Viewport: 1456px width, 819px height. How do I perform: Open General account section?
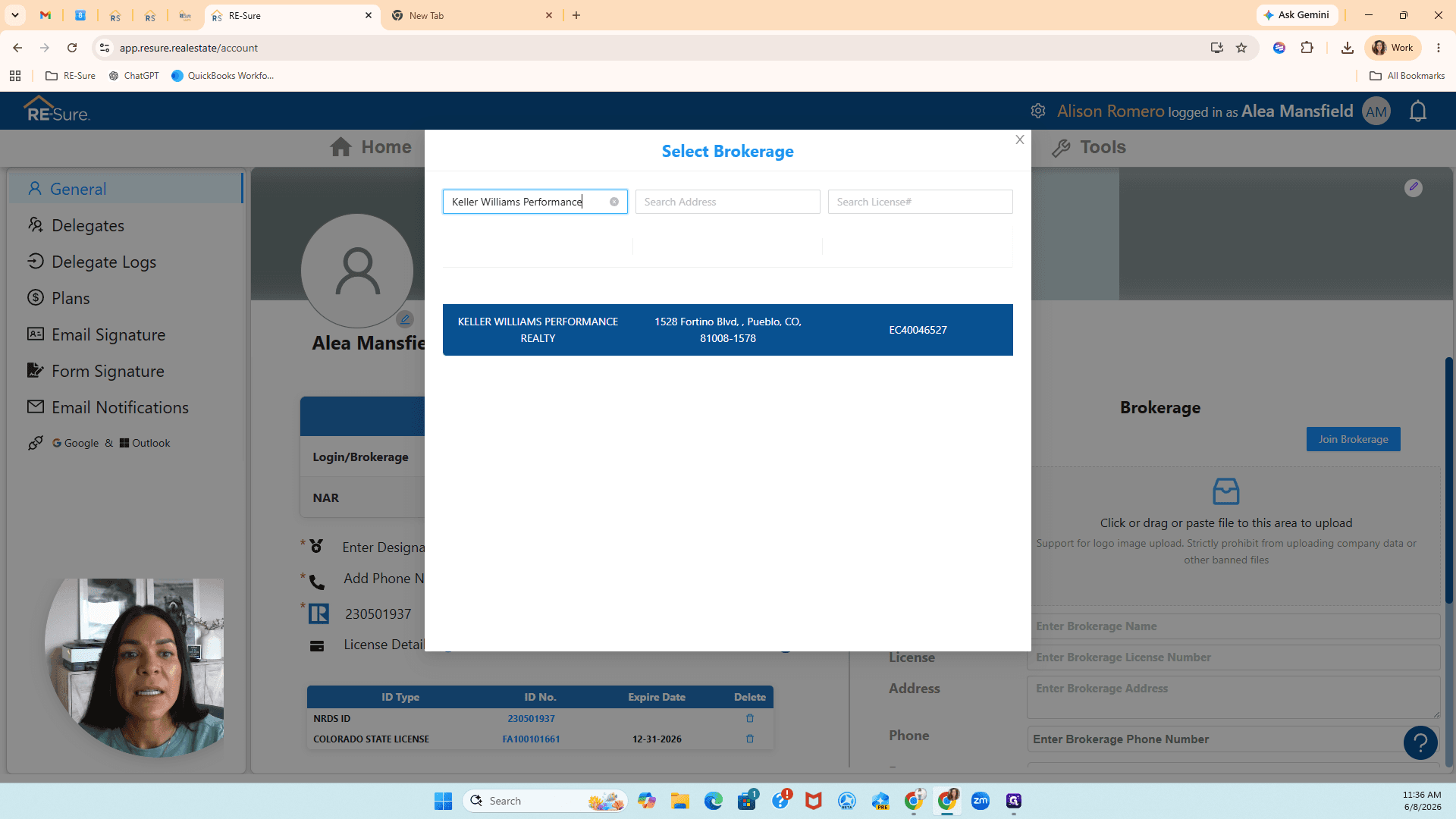pos(126,189)
